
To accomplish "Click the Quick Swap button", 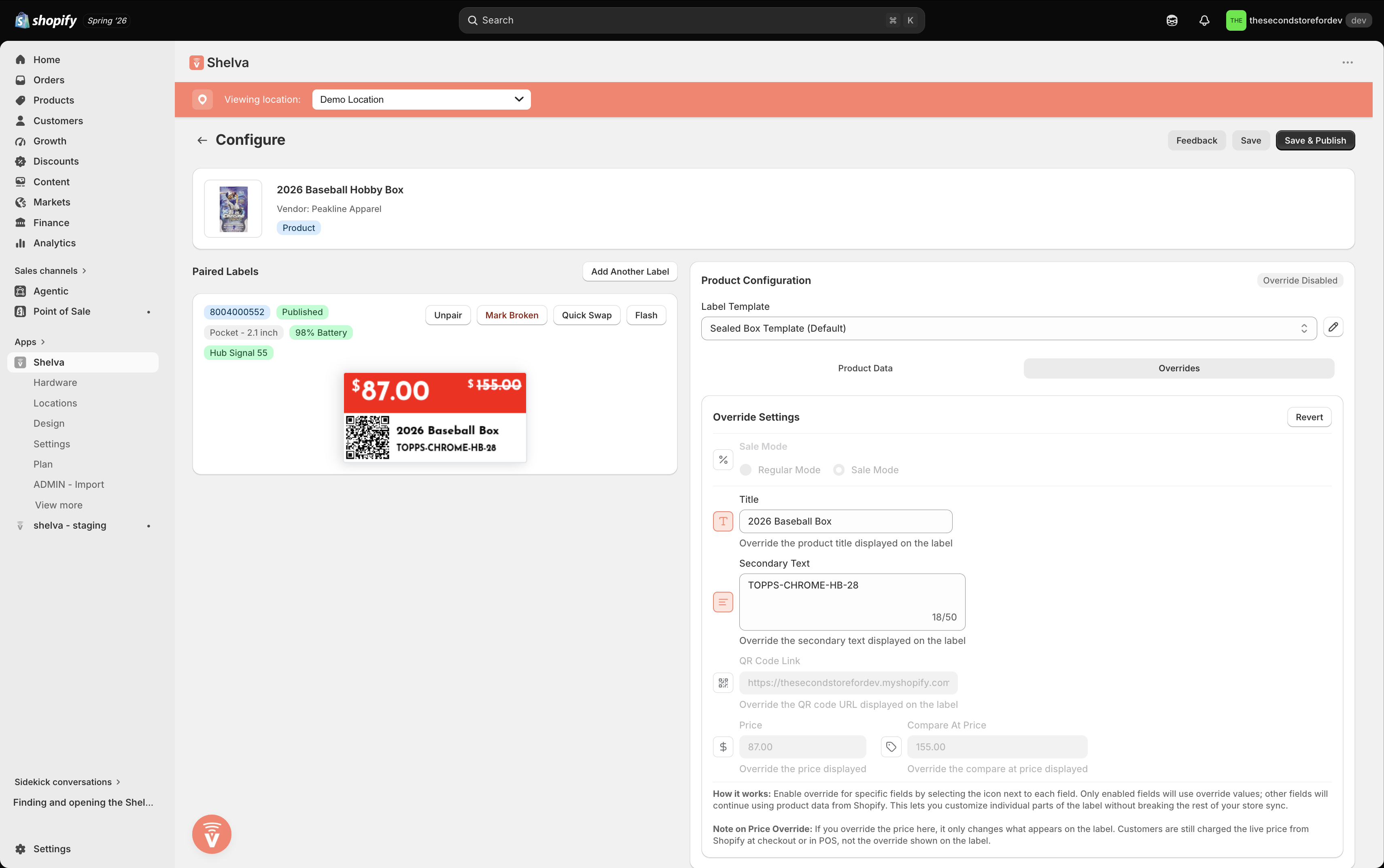I will 586,315.
